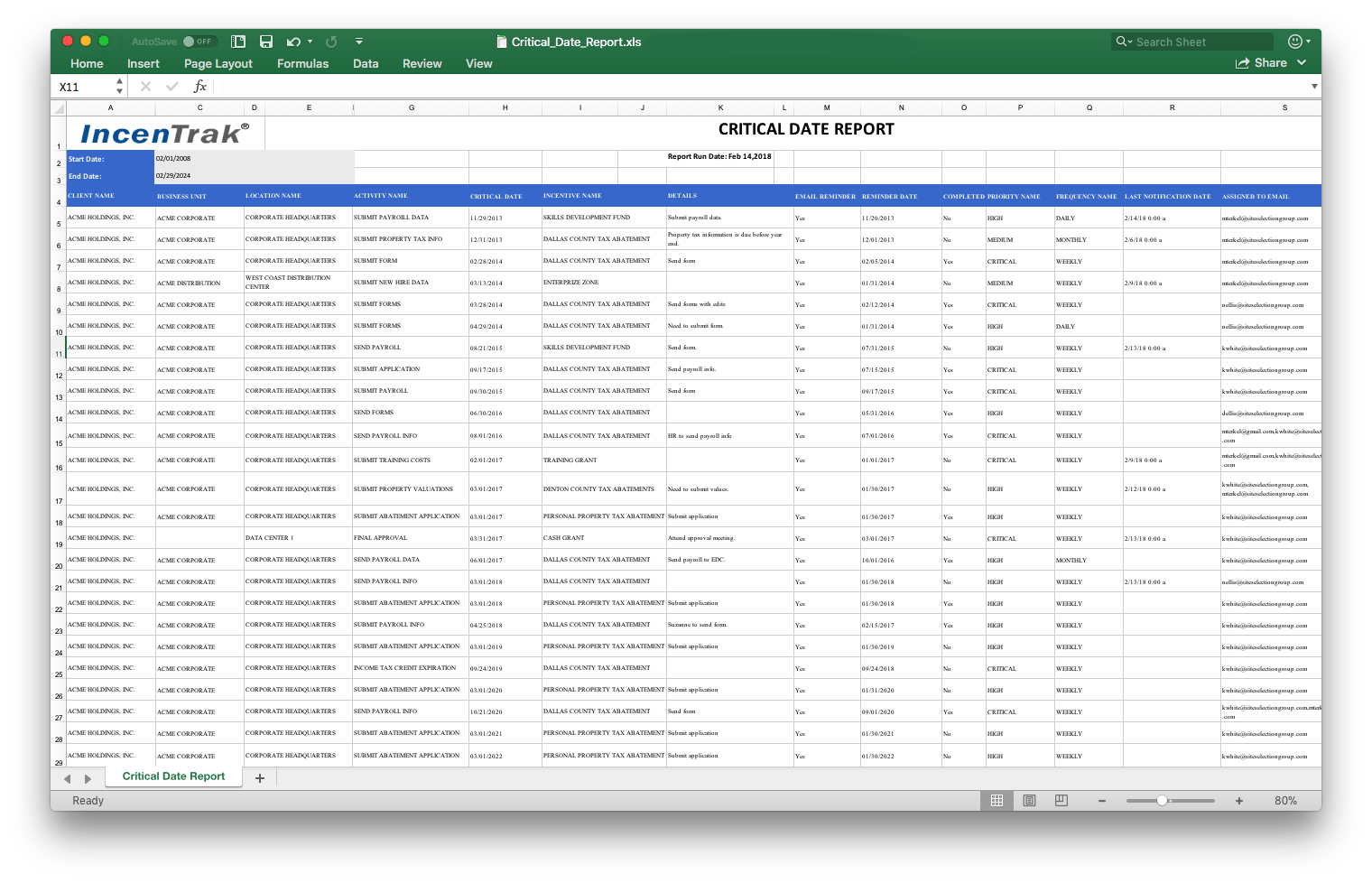Switch to Normal view in status bar

[x=997, y=801]
